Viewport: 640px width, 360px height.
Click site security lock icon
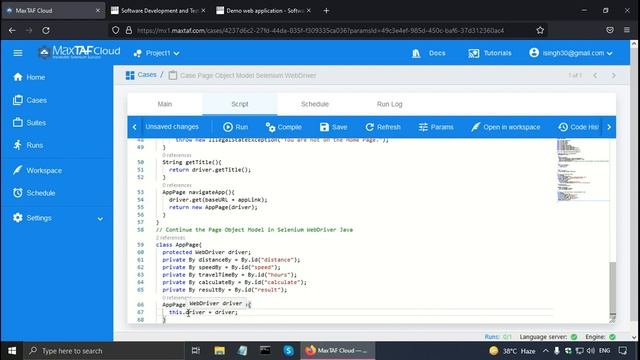129,30
